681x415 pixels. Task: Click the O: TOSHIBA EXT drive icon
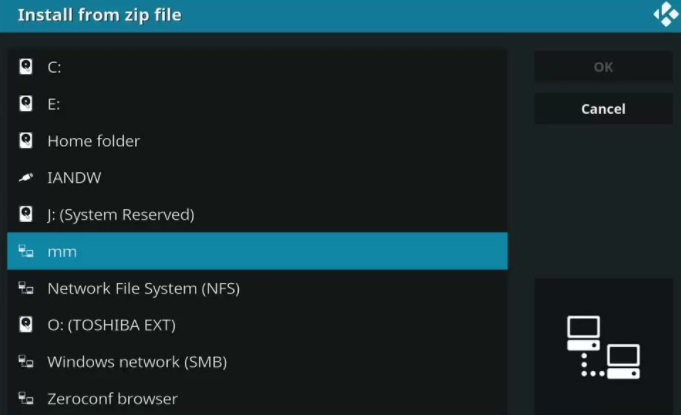tap(26, 325)
